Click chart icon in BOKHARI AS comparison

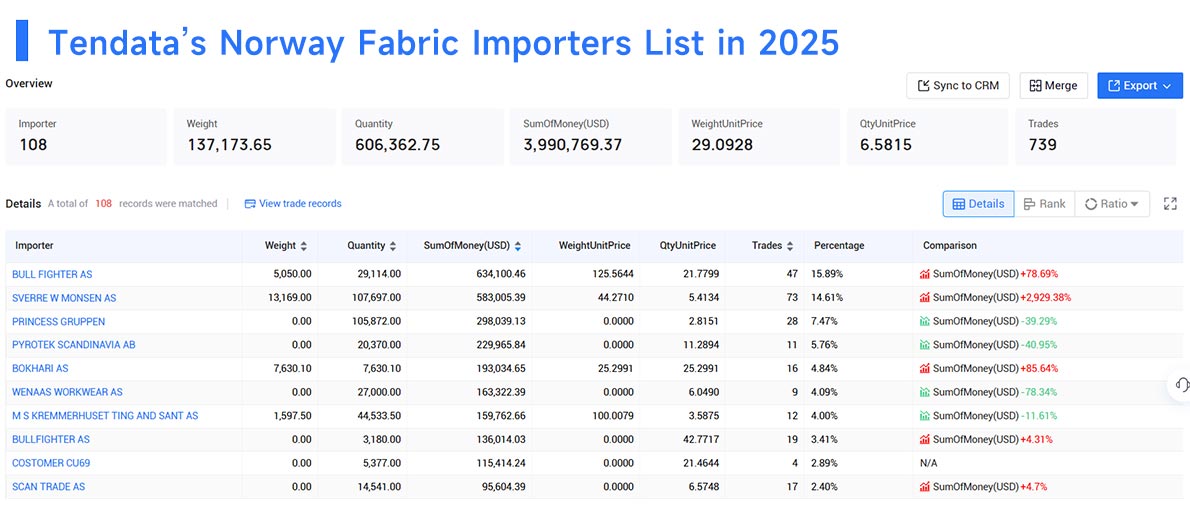pos(925,368)
